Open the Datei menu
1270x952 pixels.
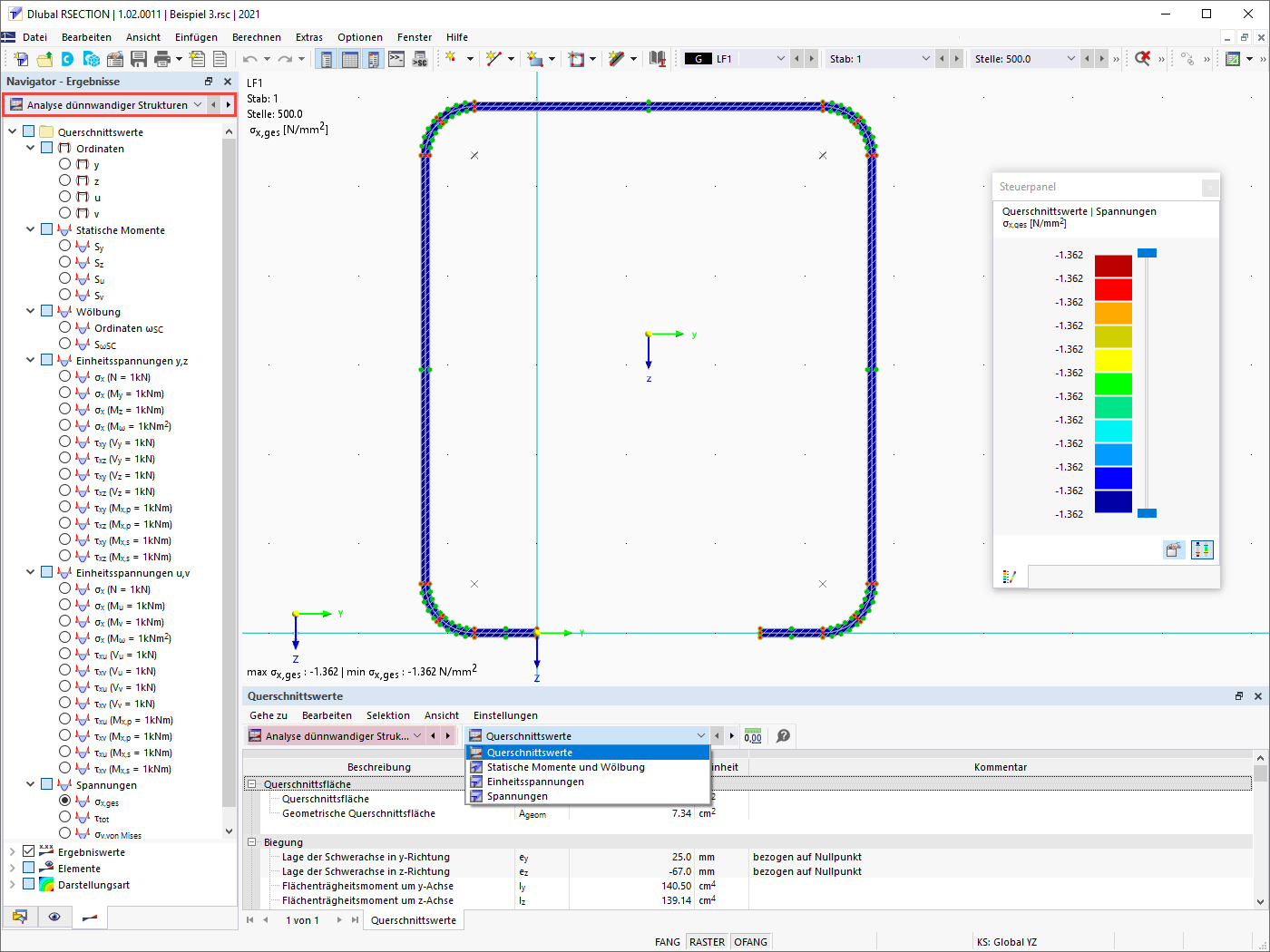click(35, 37)
